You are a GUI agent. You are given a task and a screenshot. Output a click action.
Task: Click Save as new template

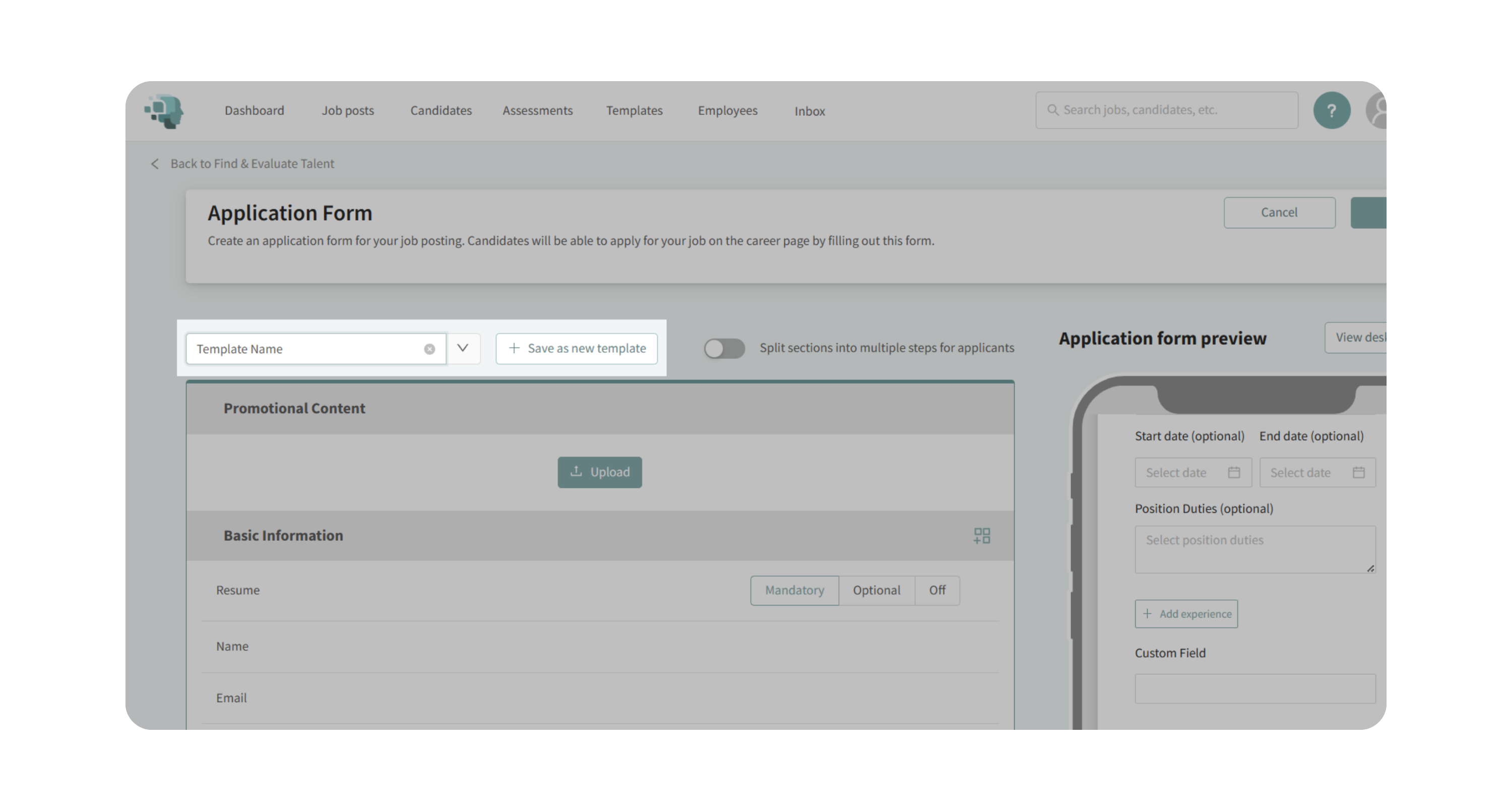577,349
